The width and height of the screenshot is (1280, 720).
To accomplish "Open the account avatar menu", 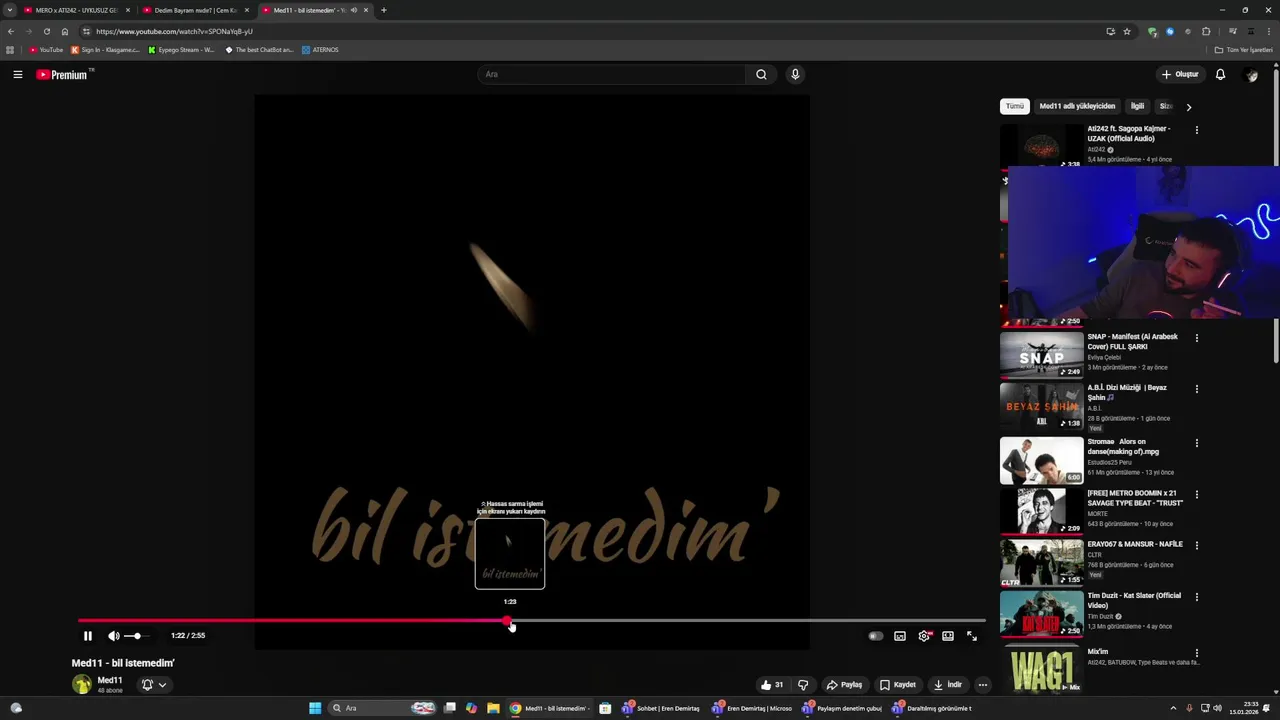I will click(1251, 74).
